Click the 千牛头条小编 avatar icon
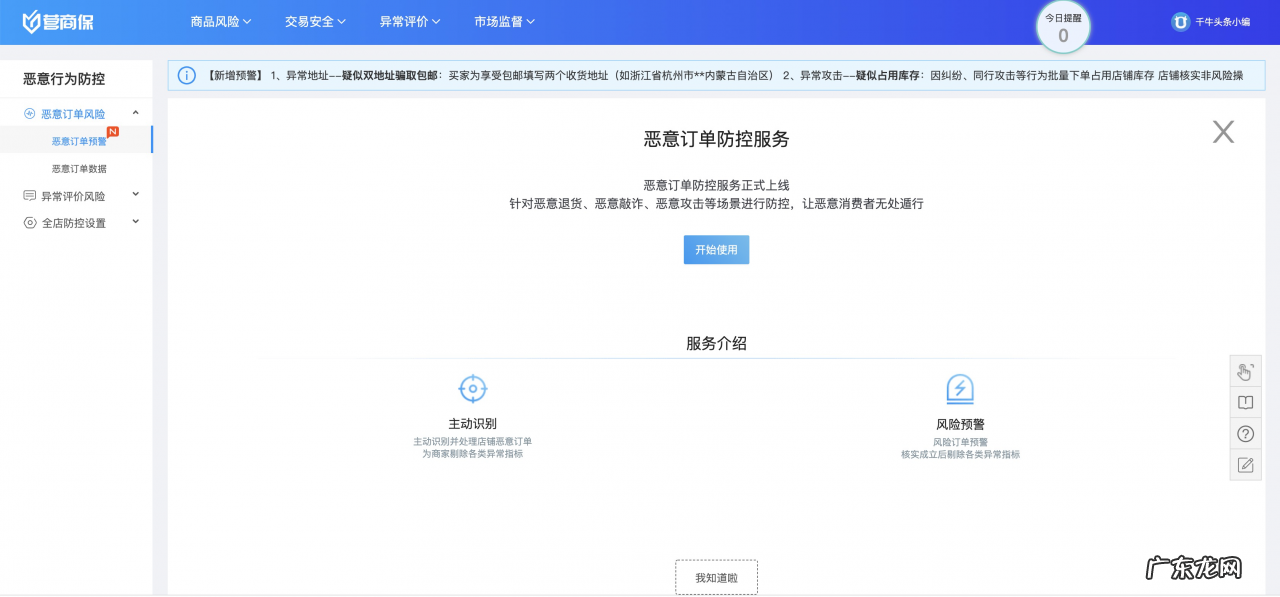 pos(1181,20)
